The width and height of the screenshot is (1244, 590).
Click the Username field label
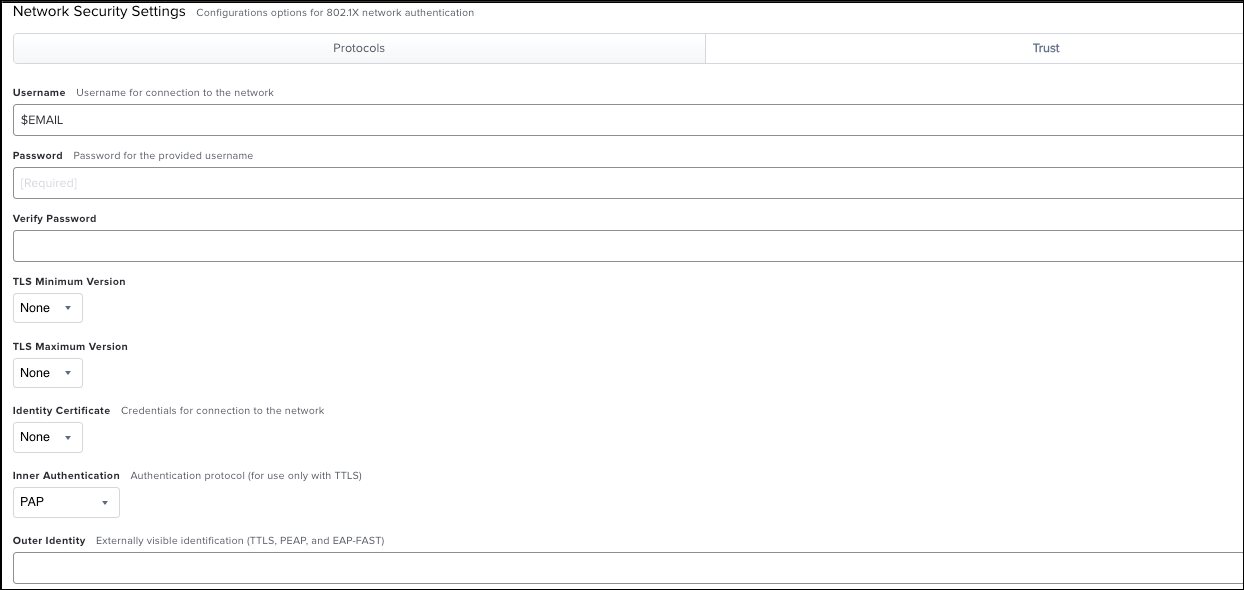coord(39,92)
